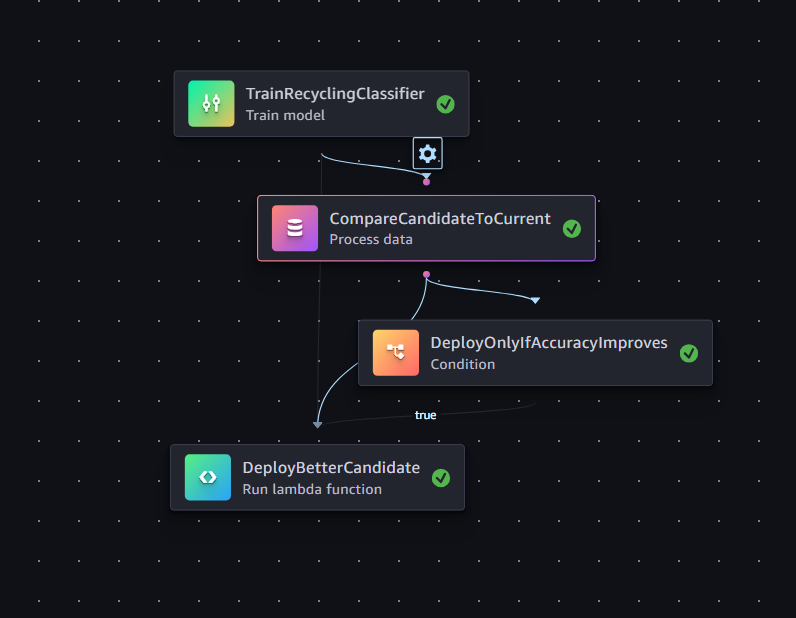Click the CompareCandidateToCurrent process data icon

[295, 228]
